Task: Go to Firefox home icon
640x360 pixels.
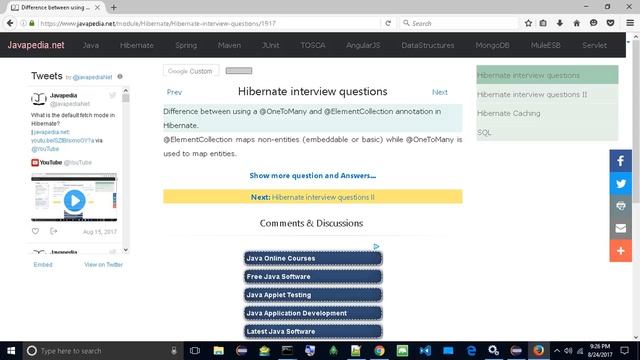Action: pyautogui.click(x=576, y=23)
